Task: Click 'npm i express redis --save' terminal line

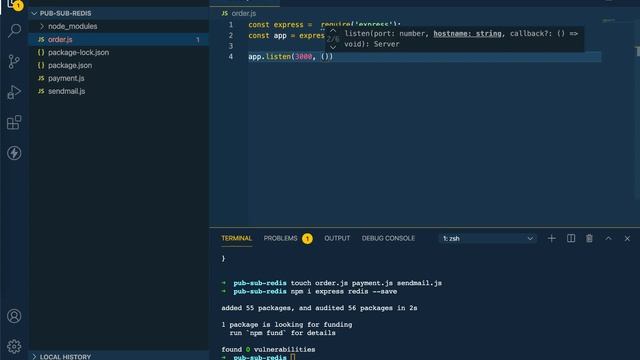Action: 344,291
